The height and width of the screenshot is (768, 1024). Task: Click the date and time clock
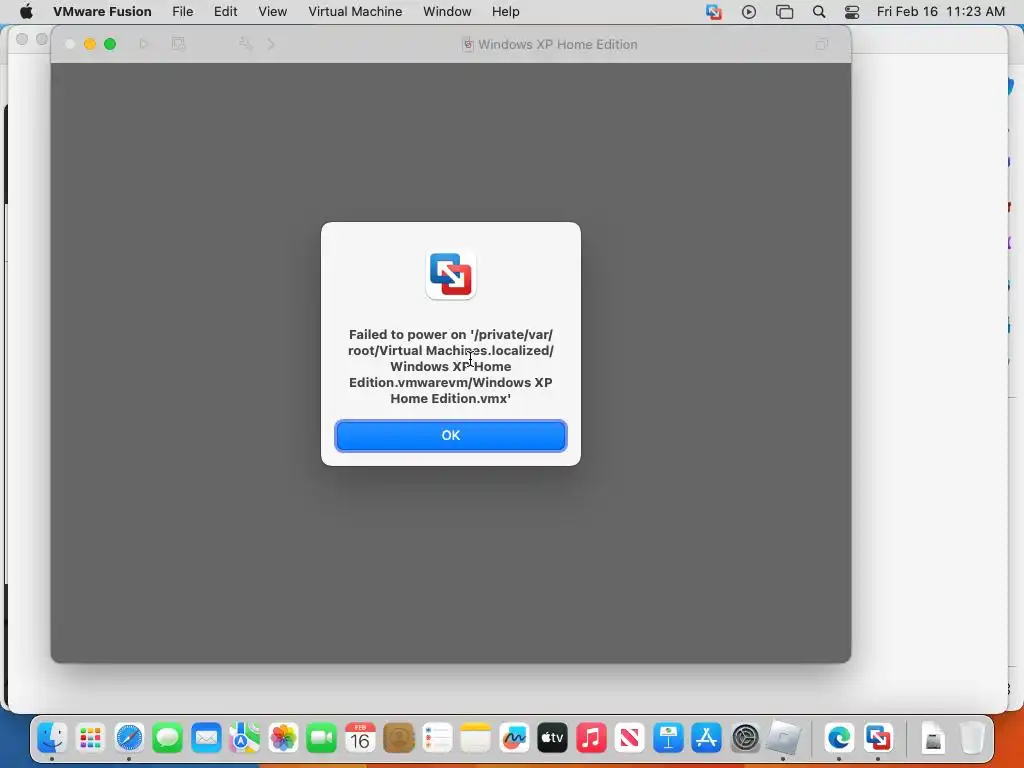[940, 12]
